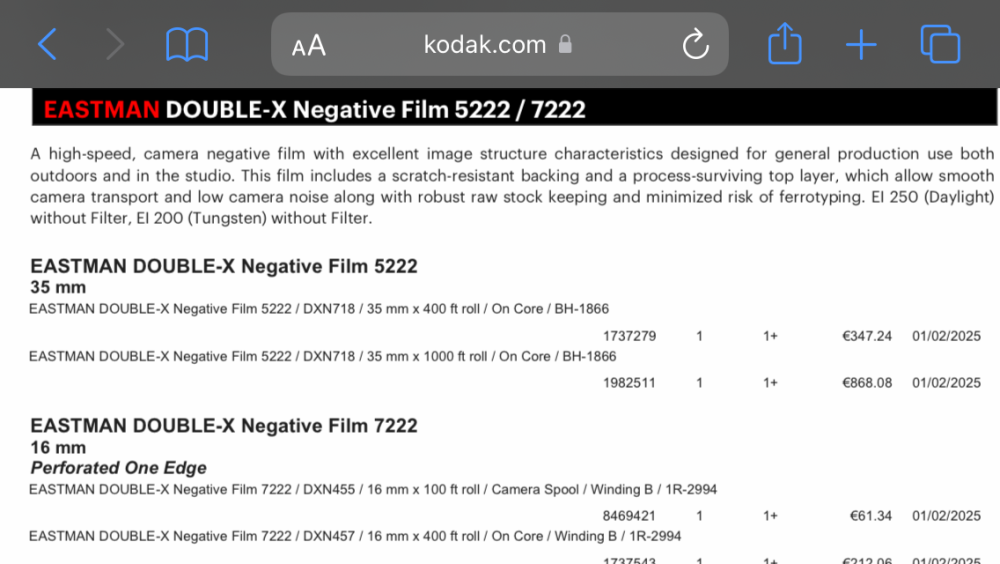Tap the €347.24 price
Viewport: 1000px width, 564px height.
[867, 336]
